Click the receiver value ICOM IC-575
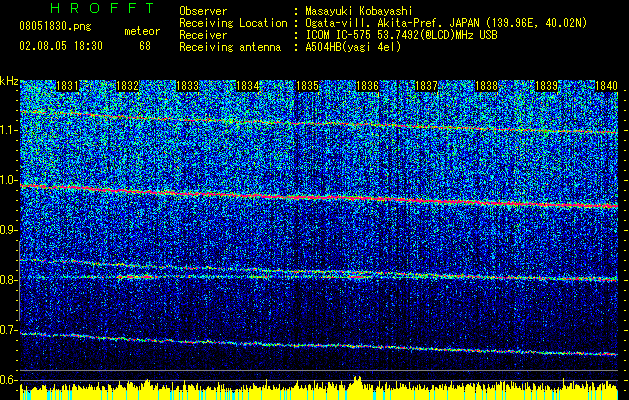This screenshot has width=629, height=400. coord(401,35)
